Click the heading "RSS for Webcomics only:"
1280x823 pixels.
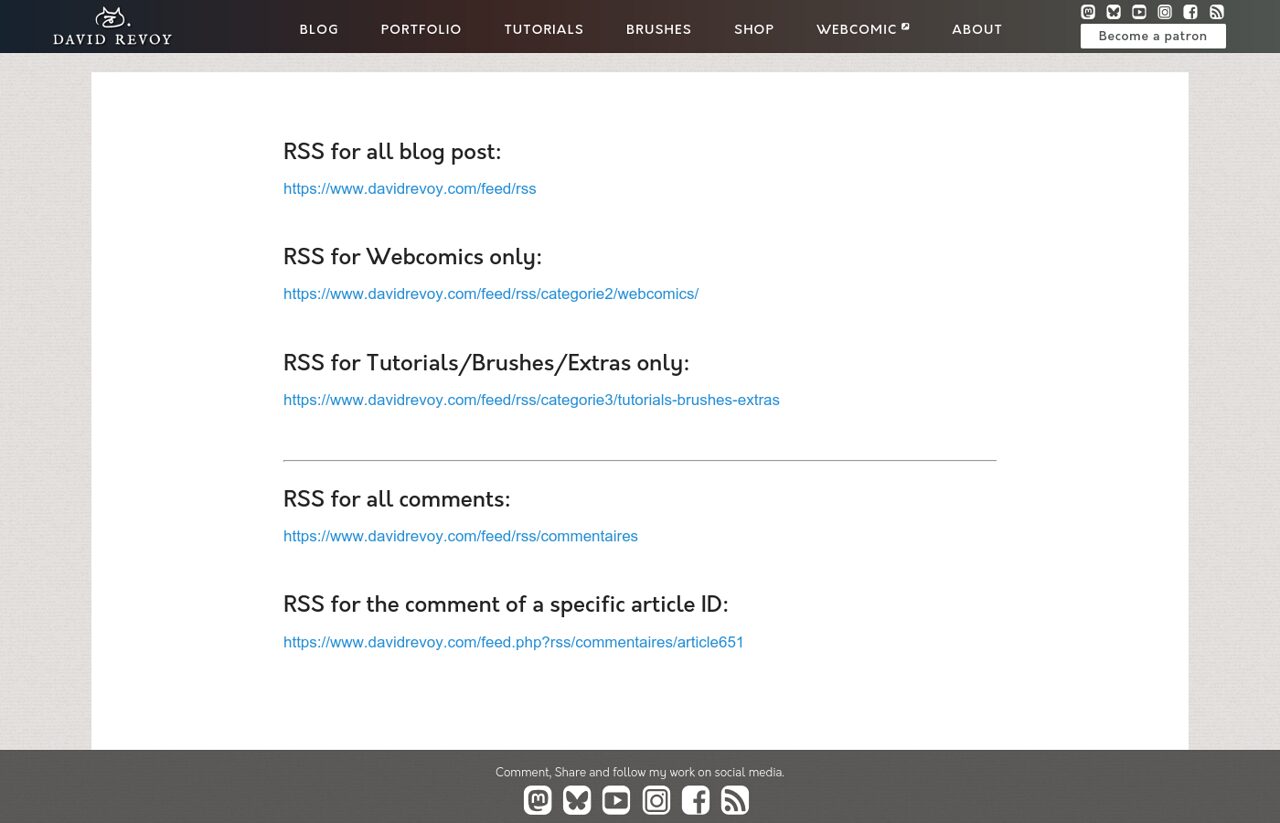[412, 257]
